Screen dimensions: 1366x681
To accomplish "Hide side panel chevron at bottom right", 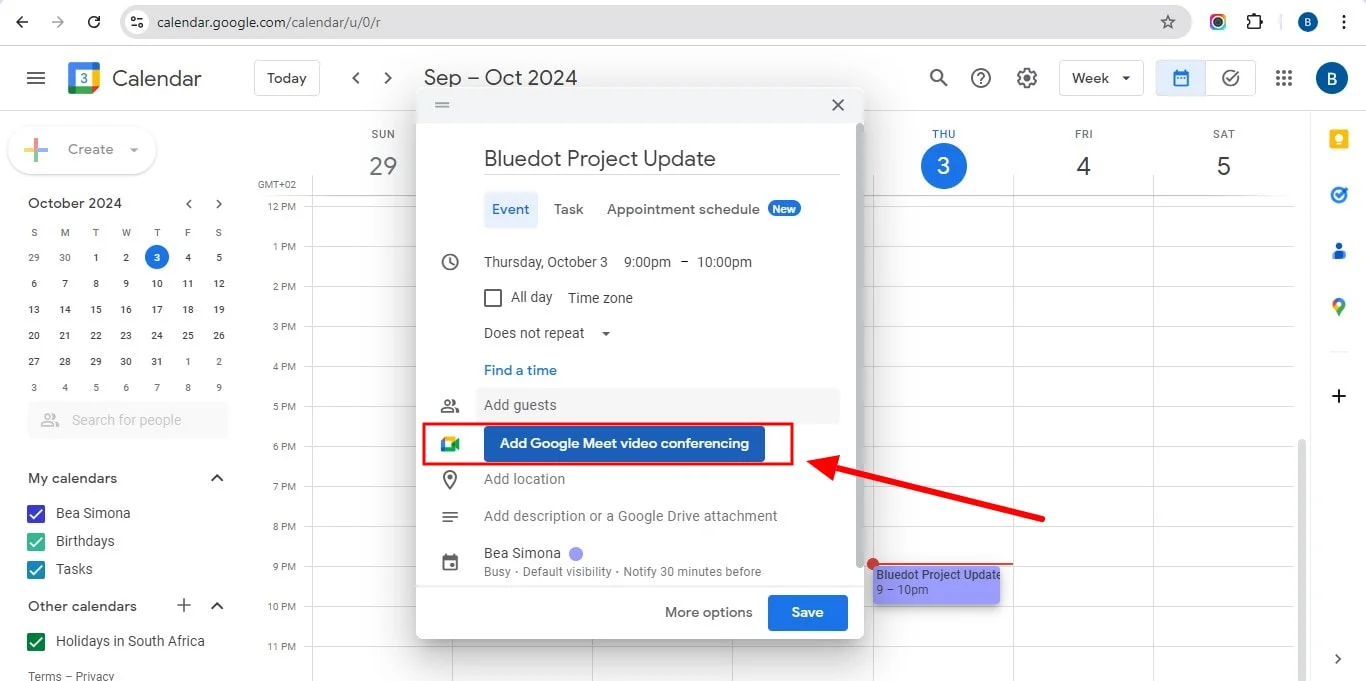I will pyautogui.click(x=1339, y=658).
